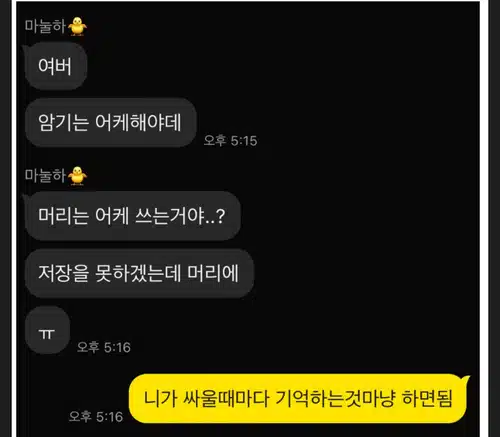
Task: Tap the yellow reply bubble 니가 싸울때마다
Action: click(298, 398)
